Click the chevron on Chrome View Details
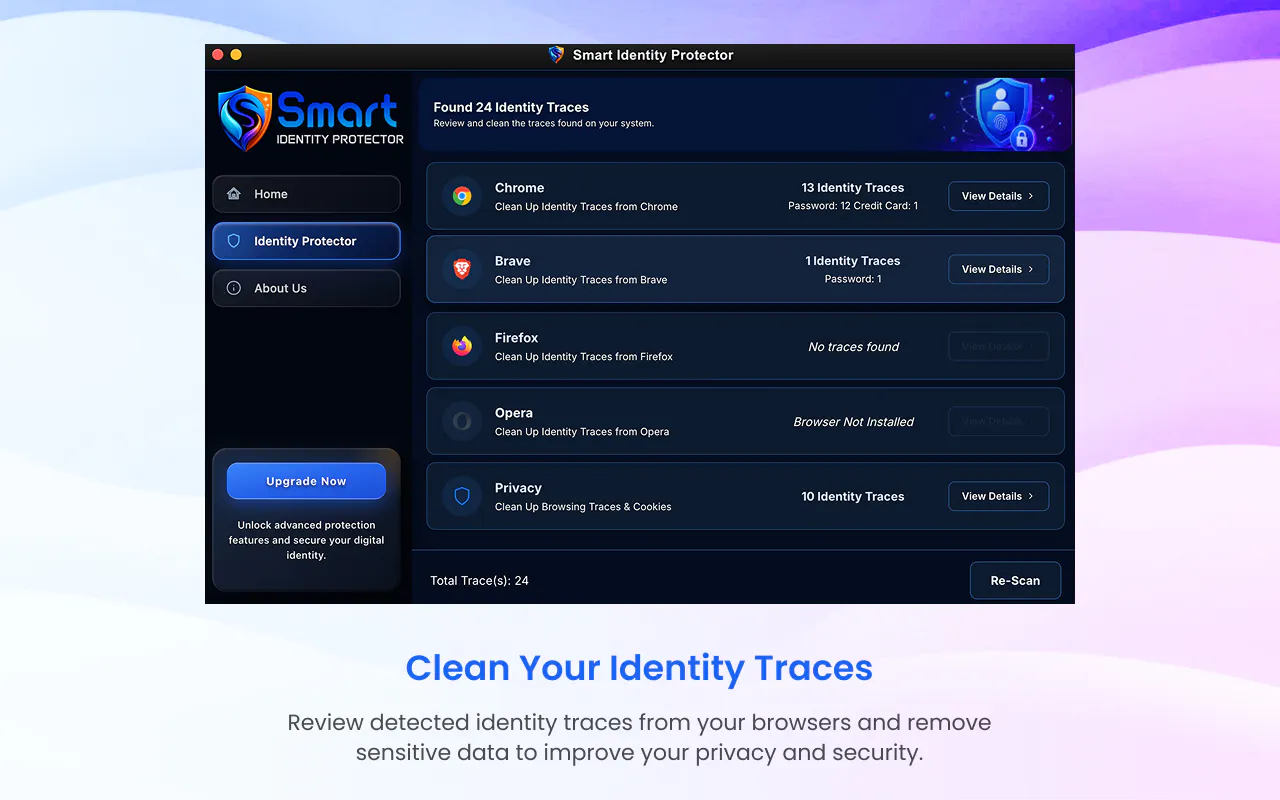This screenshot has height=800, width=1280. pyautogui.click(x=1031, y=196)
